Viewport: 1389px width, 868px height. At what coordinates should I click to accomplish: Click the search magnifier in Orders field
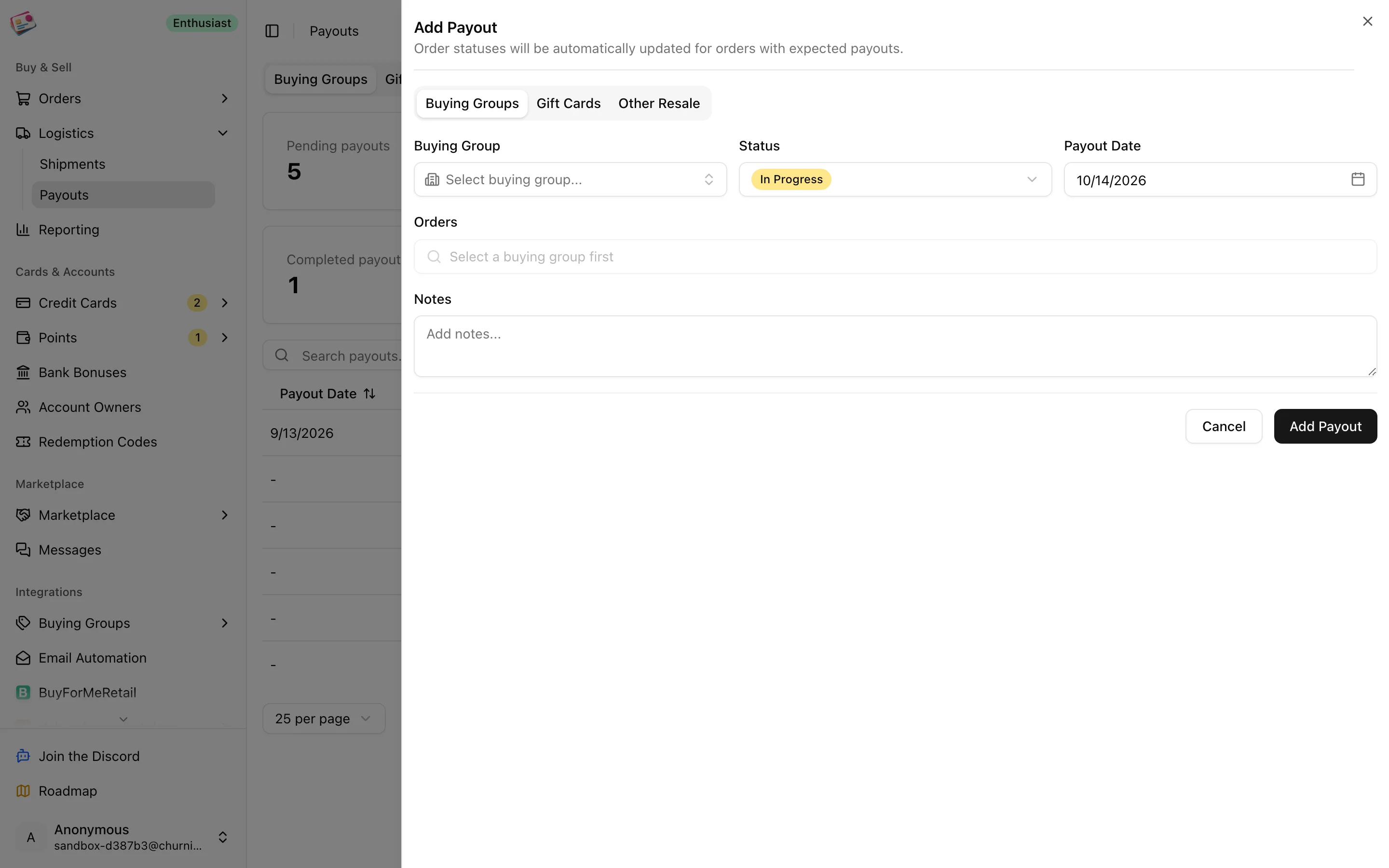434,257
